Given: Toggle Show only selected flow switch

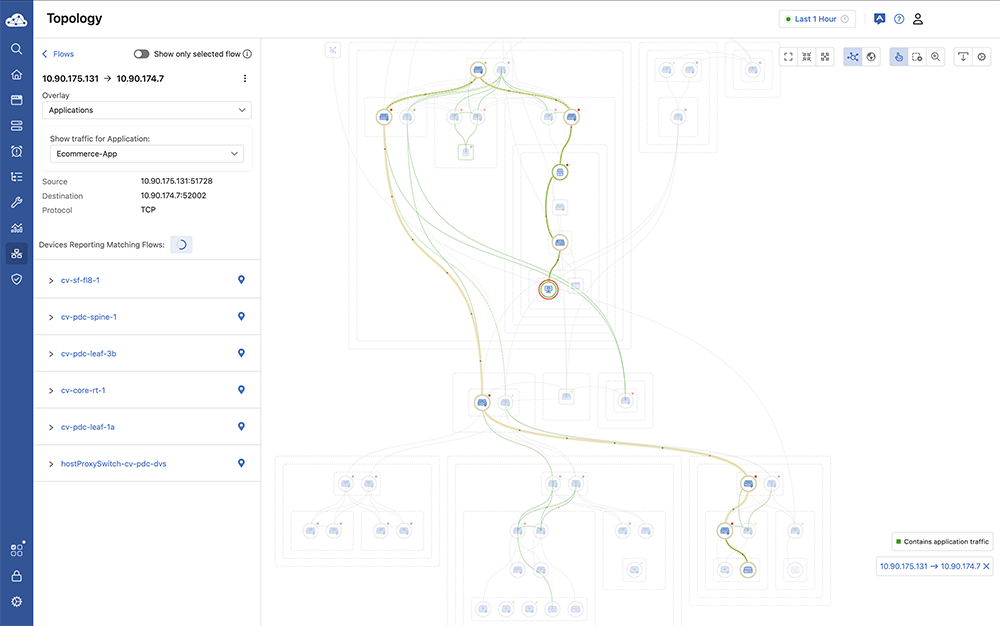Looking at the screenshot, I should (141, 54).
